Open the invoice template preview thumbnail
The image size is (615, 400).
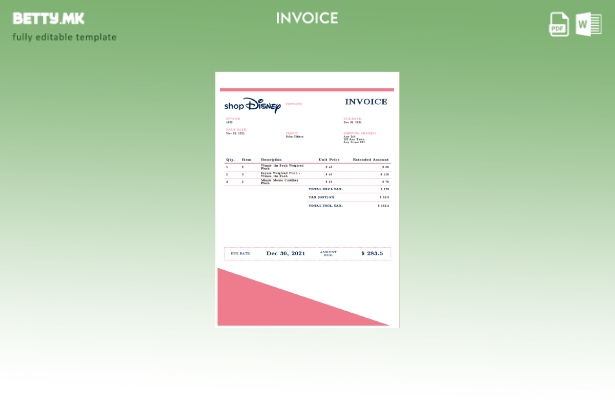coord(307,199)
